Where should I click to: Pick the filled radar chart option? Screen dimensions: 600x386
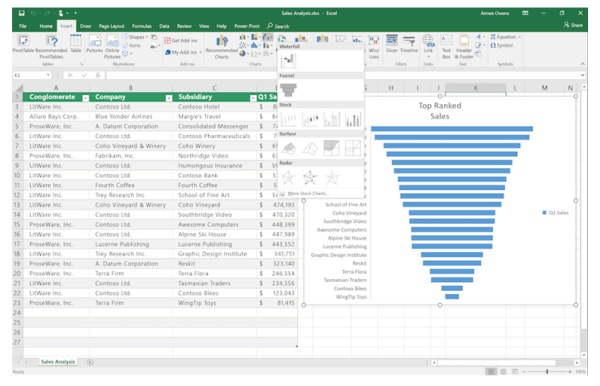(331, 178)
